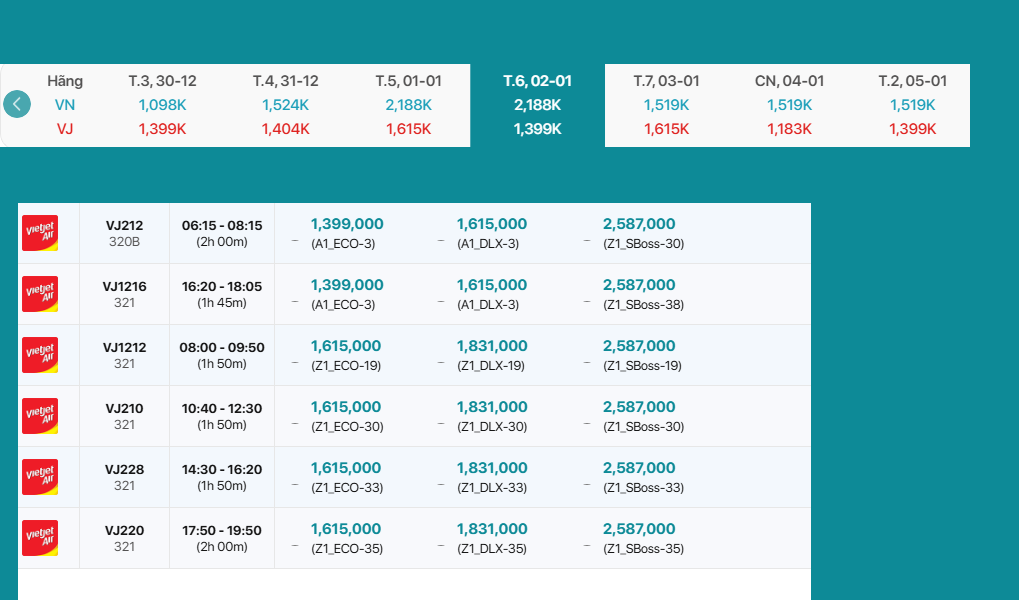
Task: Click the Vietjet logo for flight VJ220
Action: point(40,538)
